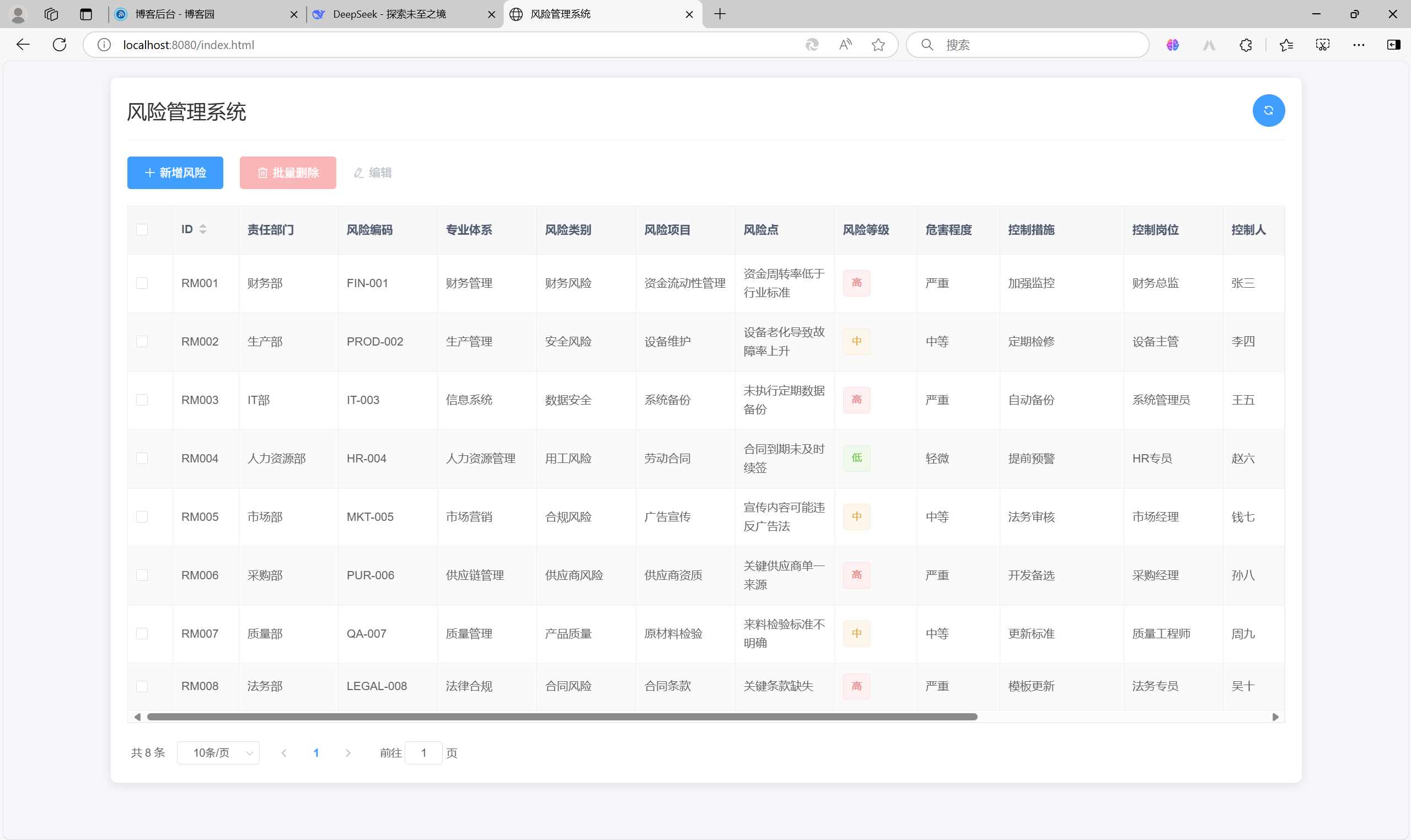The image size is (1411, 840).
Task: Go to next page arrow
Action: point(348,753)
